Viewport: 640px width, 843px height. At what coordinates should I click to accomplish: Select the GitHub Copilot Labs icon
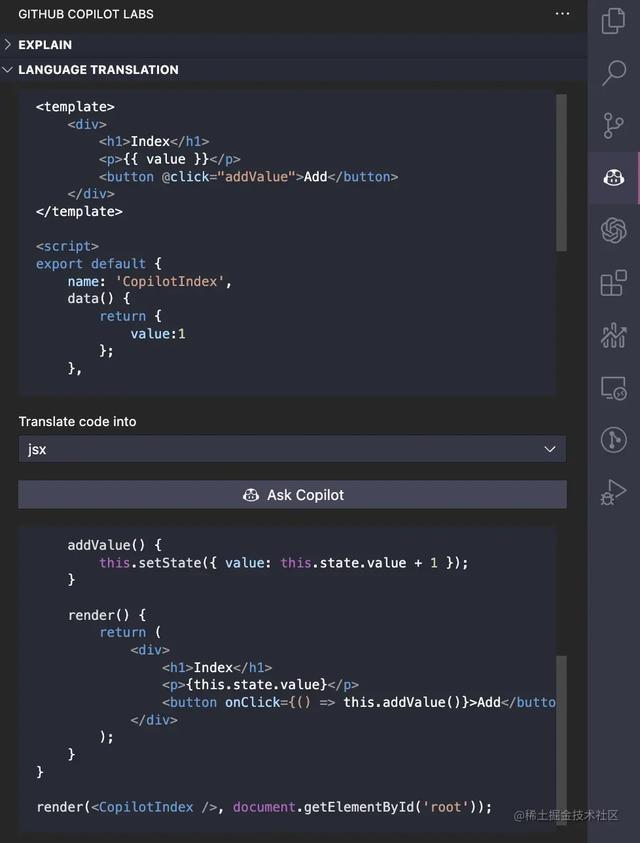point(614,177)
